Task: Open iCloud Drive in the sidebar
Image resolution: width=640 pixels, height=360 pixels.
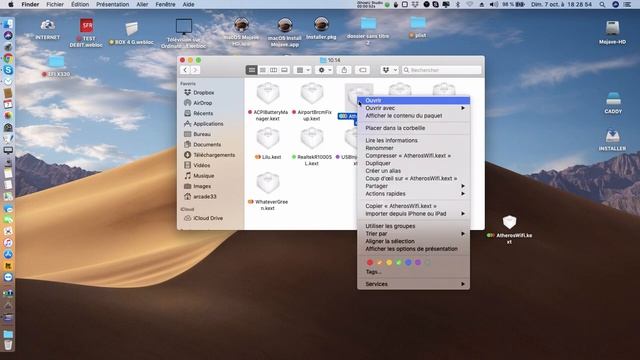Action: 208,218
